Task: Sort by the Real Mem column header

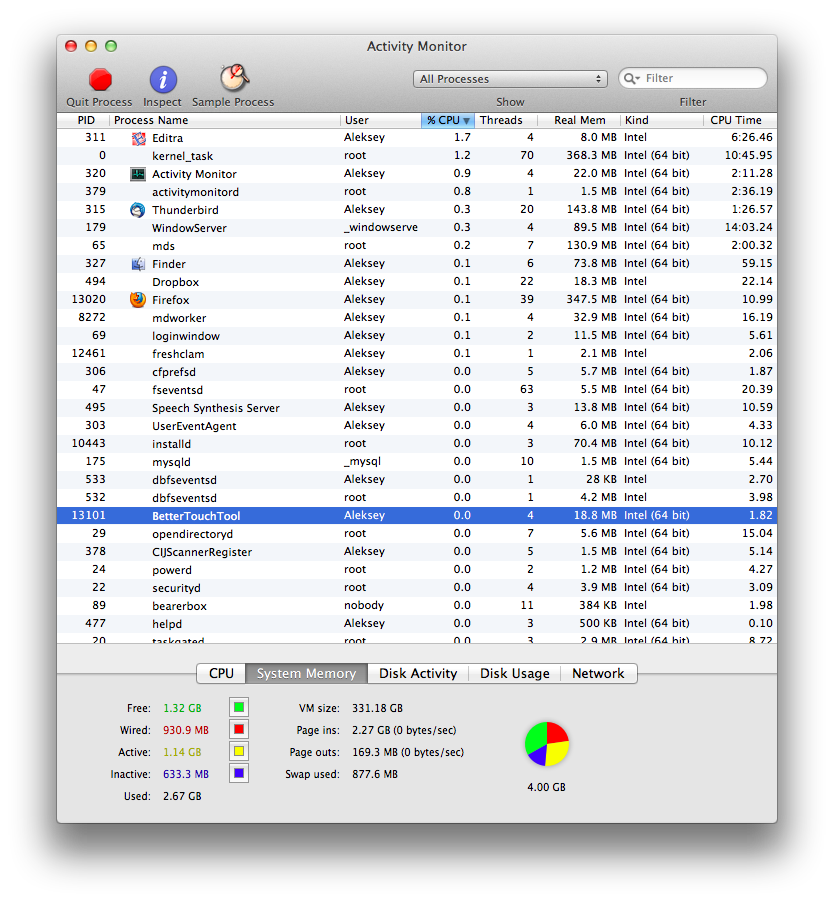Action: tap(579, 120)
